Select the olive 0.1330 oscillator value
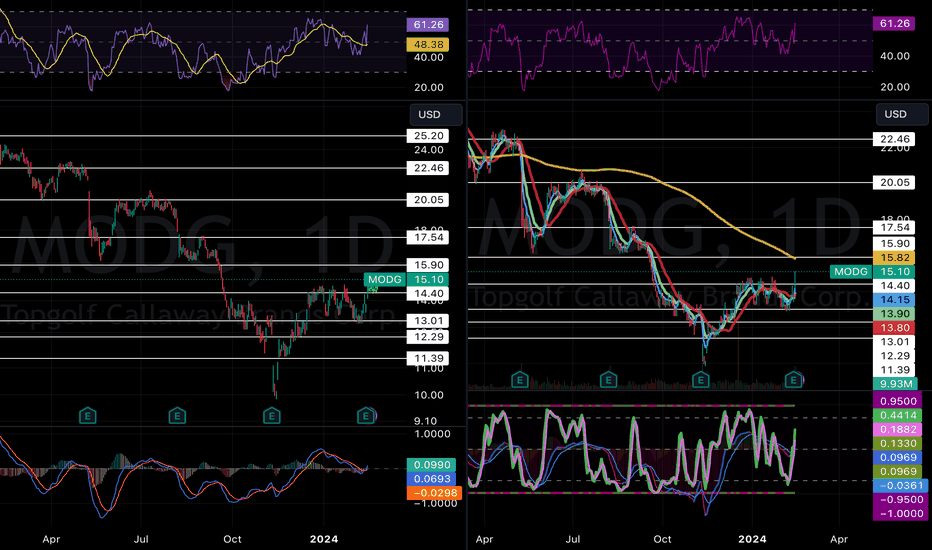 coord(898,444)
